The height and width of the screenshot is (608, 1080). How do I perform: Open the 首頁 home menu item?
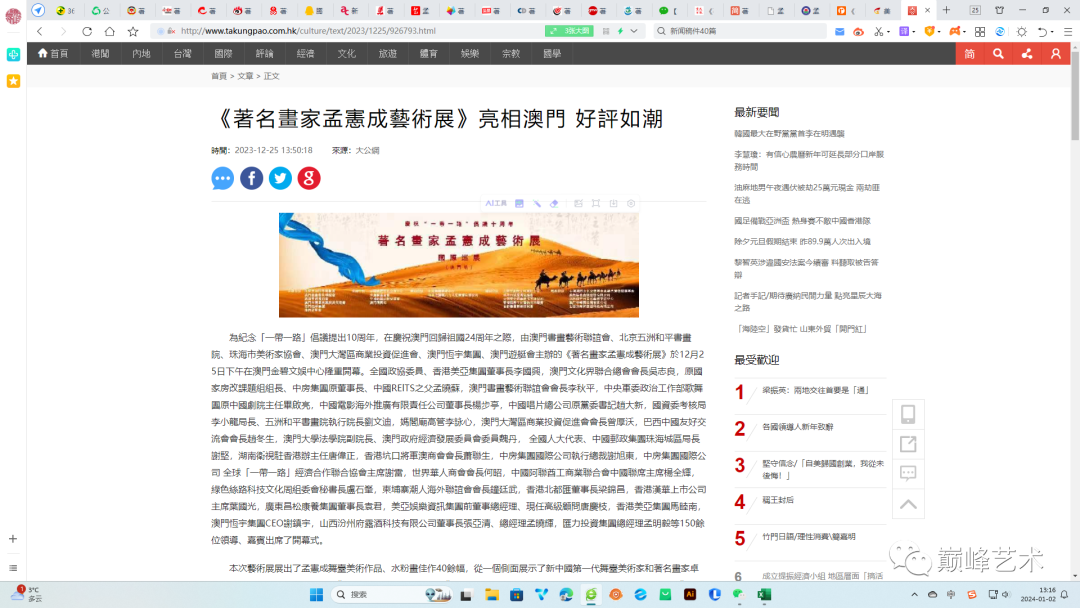53,53
